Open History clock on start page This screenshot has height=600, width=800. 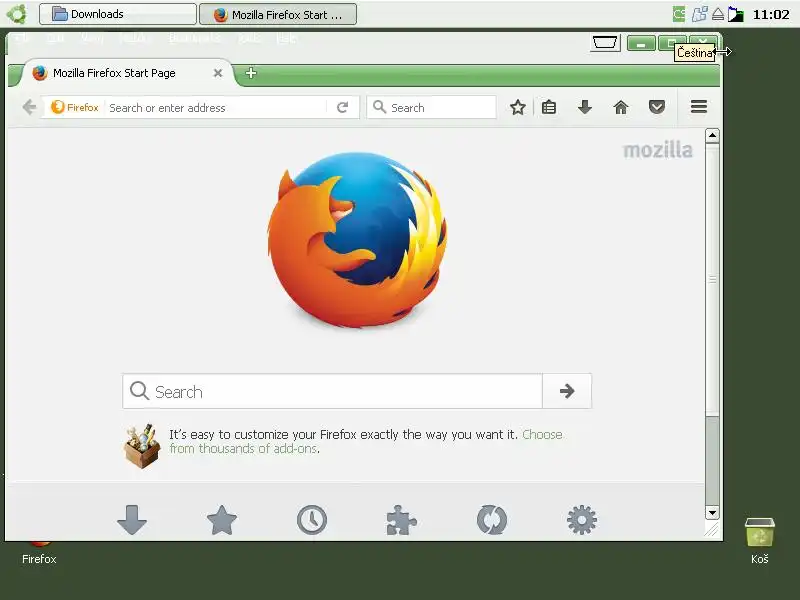[x=312, y=520]
